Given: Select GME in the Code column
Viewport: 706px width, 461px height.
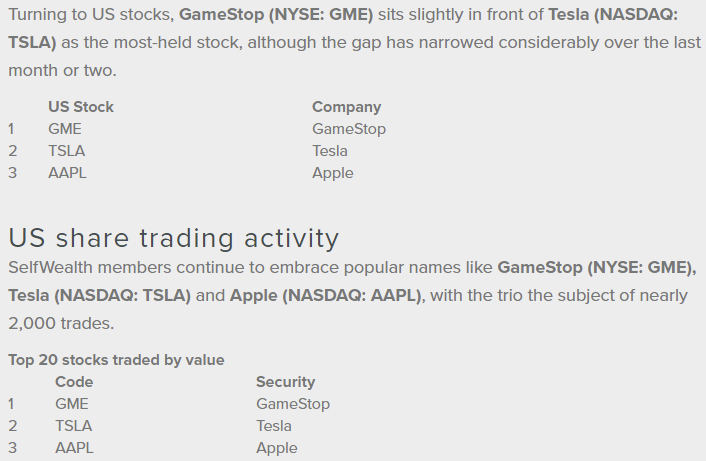Looking at the screenshot, I should pyautogui.click(x=72, y=404).
